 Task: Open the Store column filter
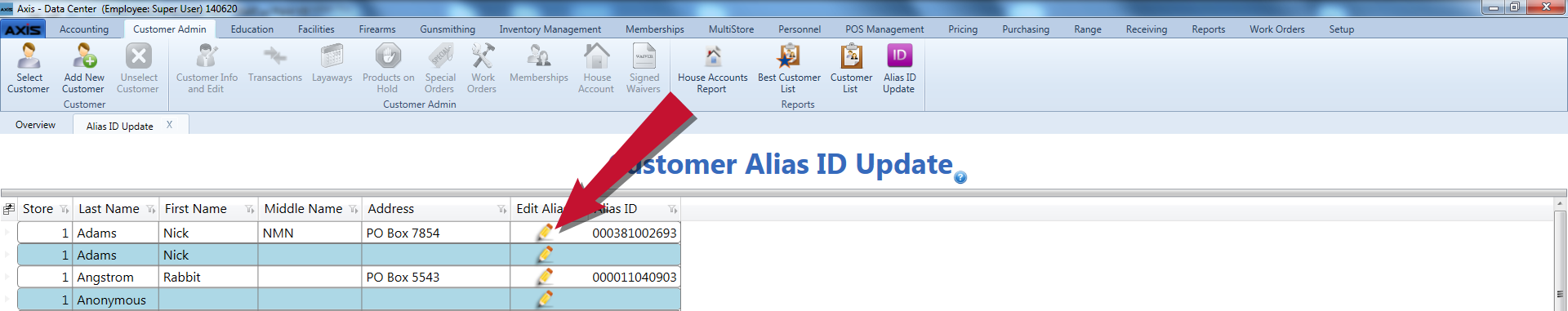[x=65, y=210]
